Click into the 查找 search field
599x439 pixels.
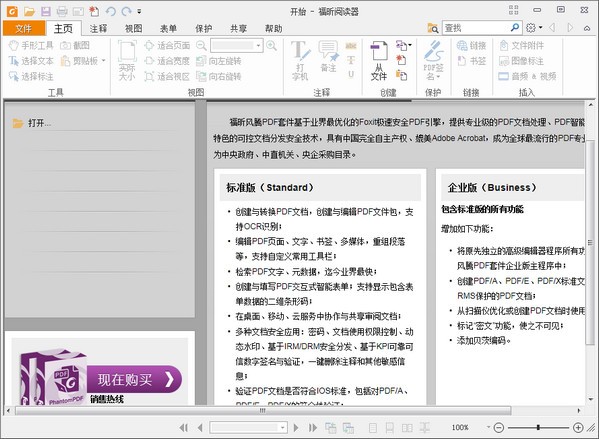coord(476,28)
